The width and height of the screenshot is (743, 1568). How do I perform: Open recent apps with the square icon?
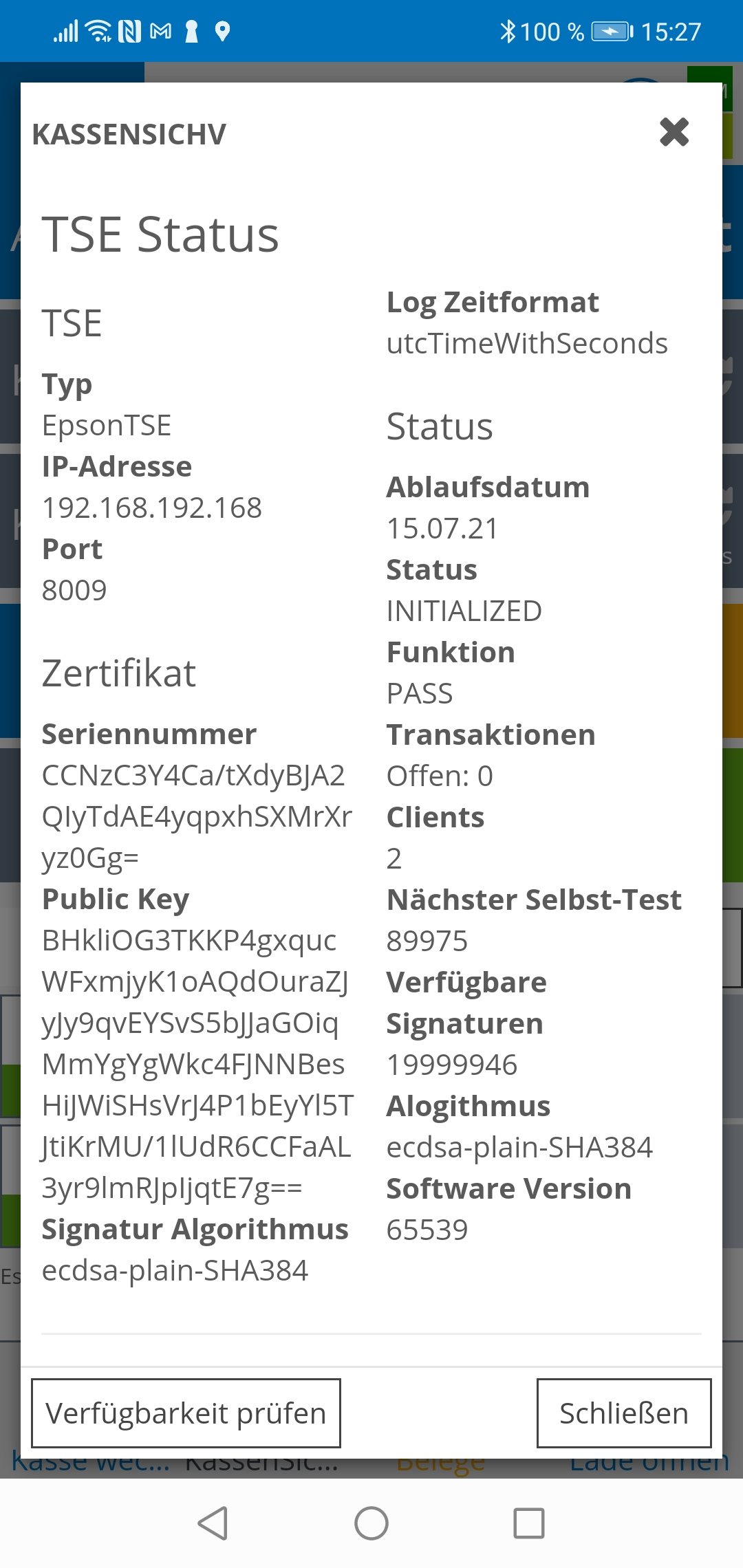(529, 1523)
